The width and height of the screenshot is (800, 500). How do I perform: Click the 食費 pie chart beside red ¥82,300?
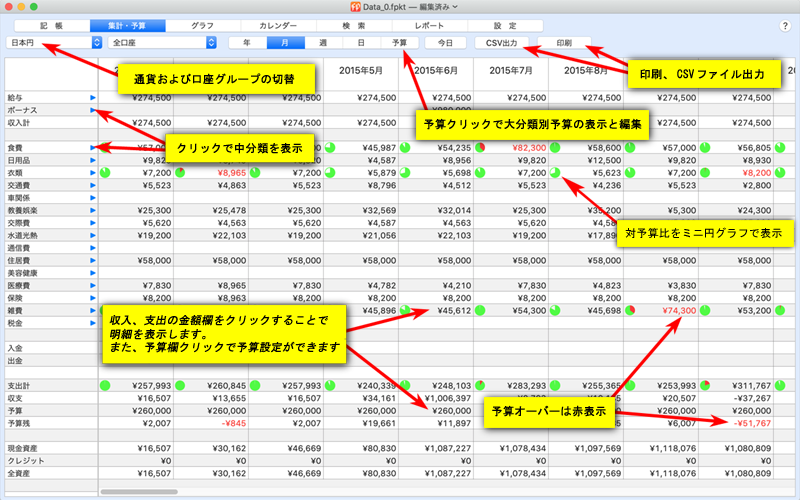coord(480,147)
